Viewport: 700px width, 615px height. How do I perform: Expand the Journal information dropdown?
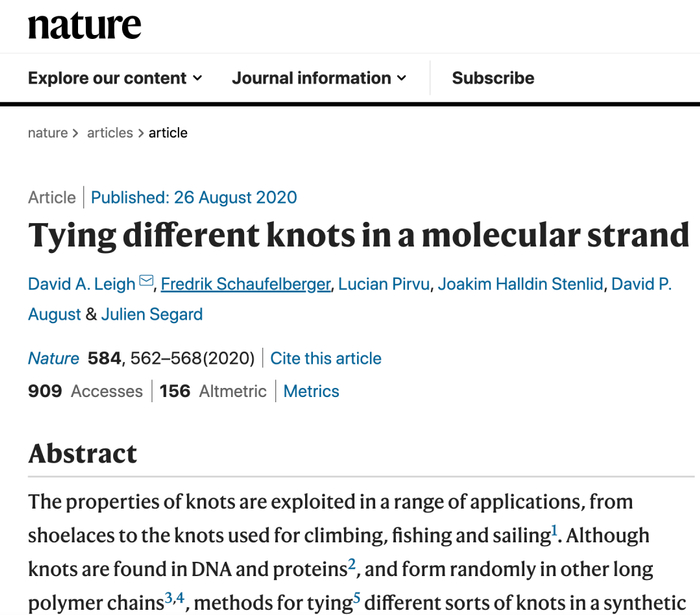(x=319, y=78)
